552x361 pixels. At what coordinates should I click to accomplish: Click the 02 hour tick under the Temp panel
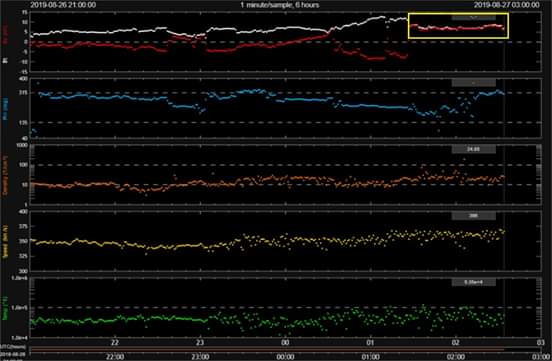[x=456, y=343]
